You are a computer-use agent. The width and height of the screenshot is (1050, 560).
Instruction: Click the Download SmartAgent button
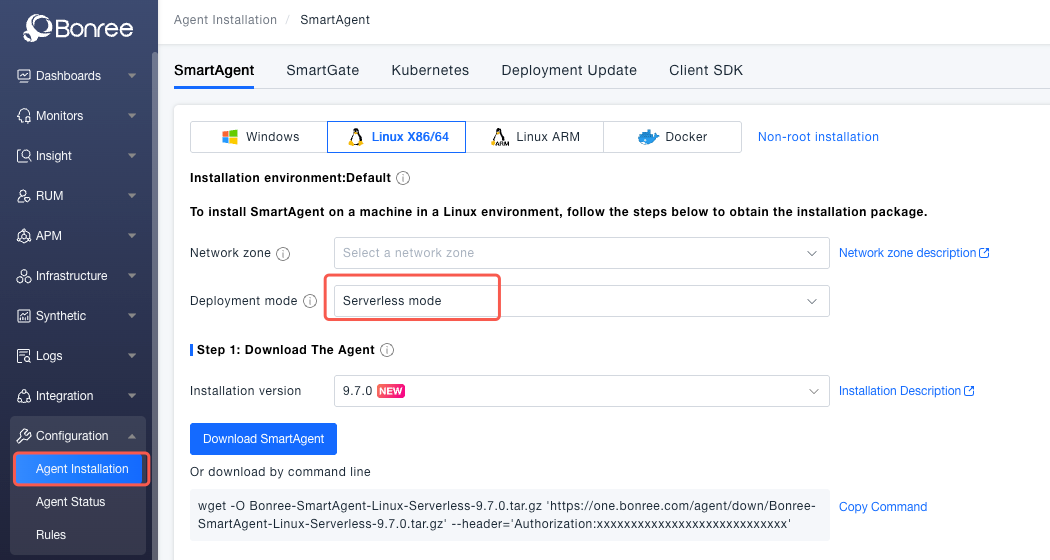tap(264, 439)
